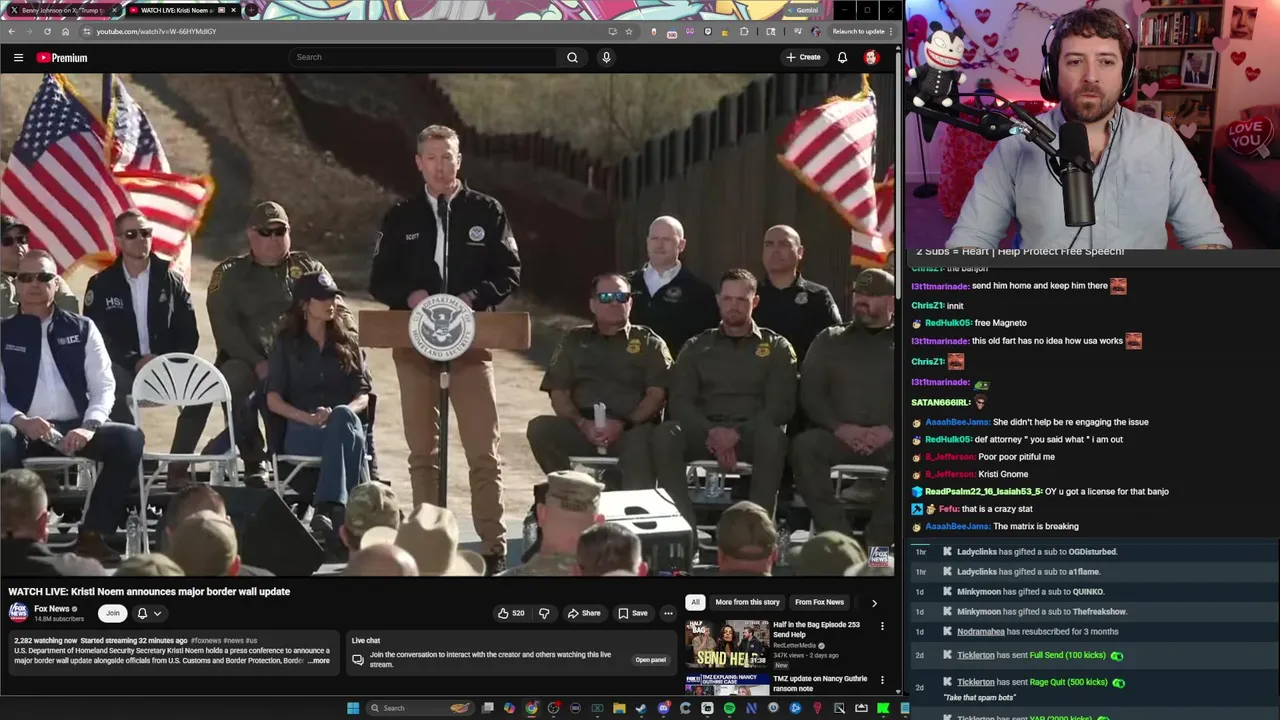The width and height of the screenshot is (1280, 720).
Task: Expand video description with ...more
Action: [x=318, y=661]
